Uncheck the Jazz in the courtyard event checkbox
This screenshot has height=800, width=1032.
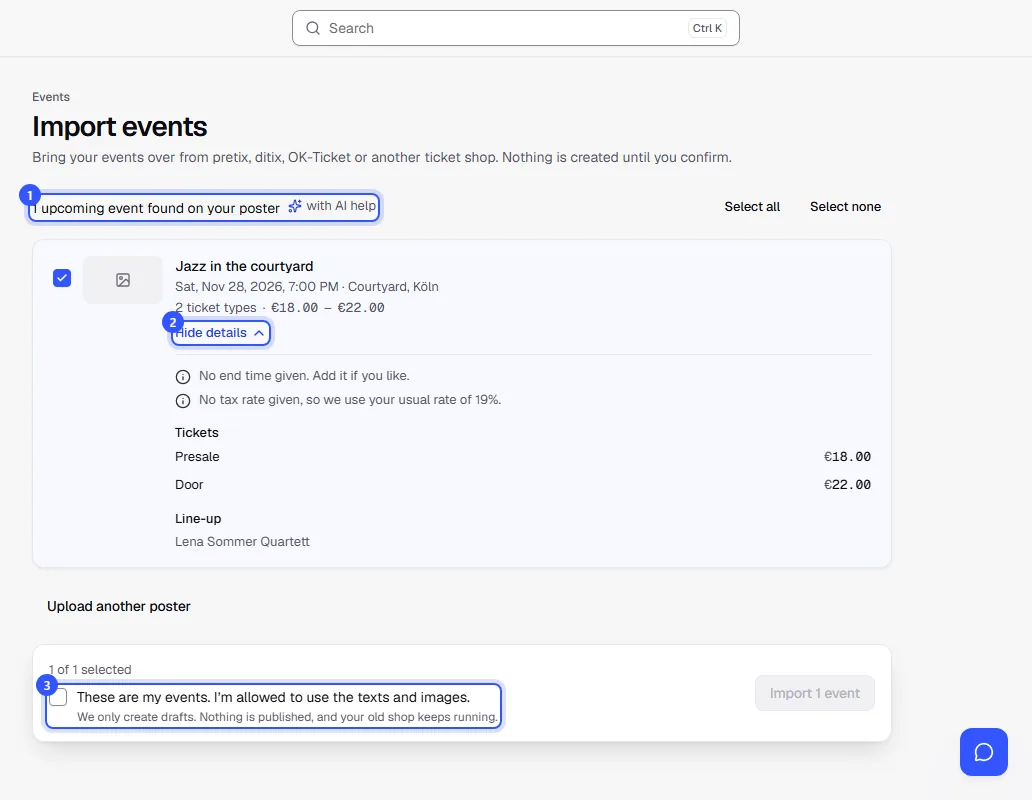pos(62,278)
